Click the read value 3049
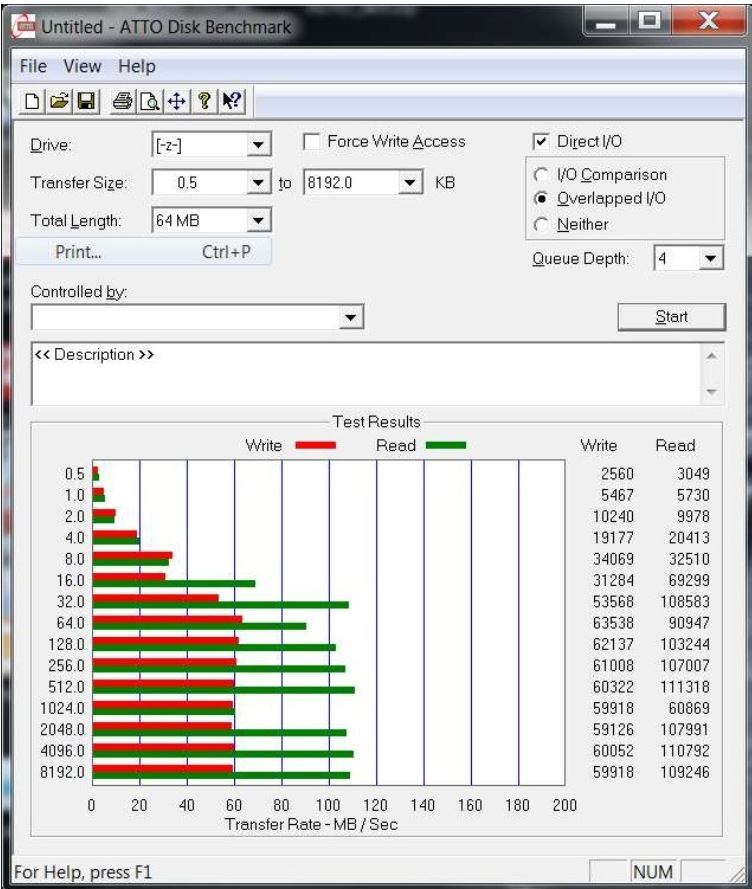The image size is (752, 889). click(693, 474)
